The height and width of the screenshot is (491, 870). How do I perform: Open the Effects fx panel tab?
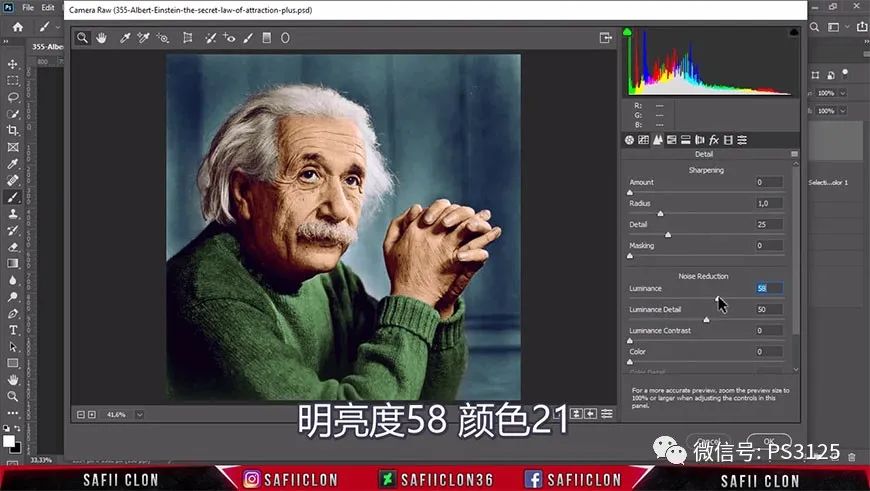[x=714, y=140]
